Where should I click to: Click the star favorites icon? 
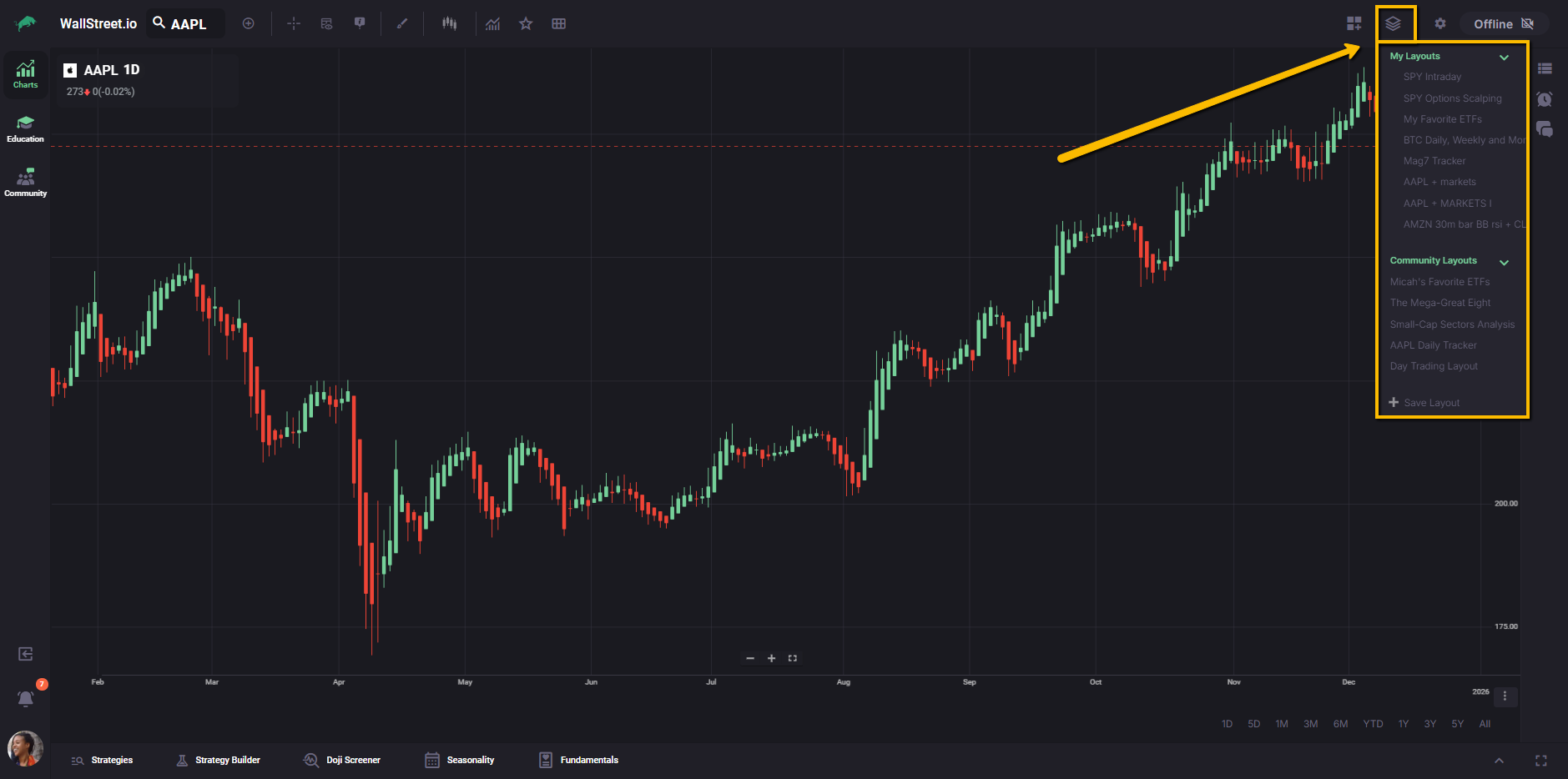(526, 23)
